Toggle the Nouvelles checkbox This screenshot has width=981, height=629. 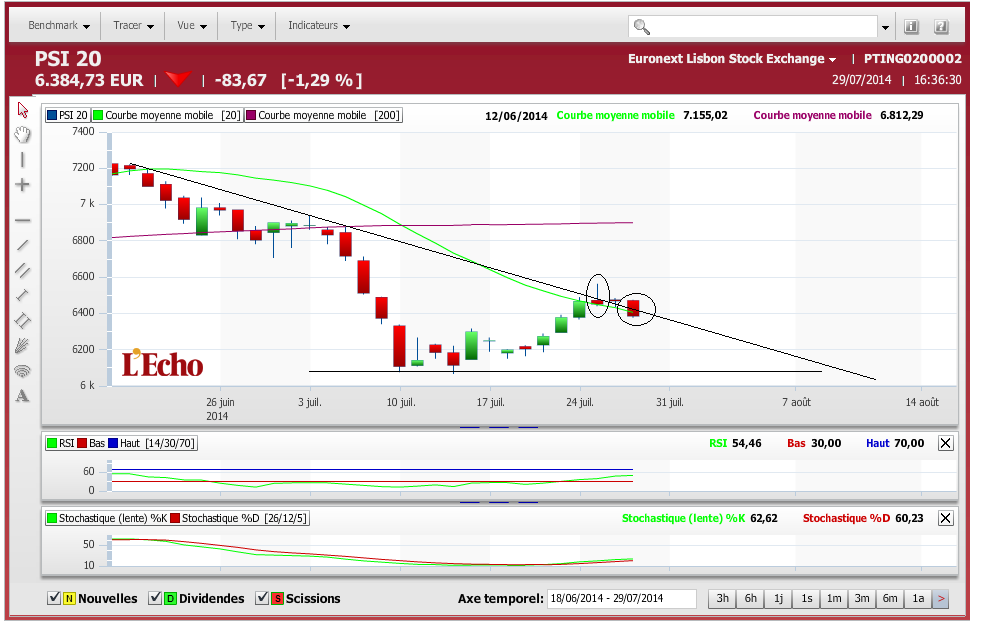[54, 598]
